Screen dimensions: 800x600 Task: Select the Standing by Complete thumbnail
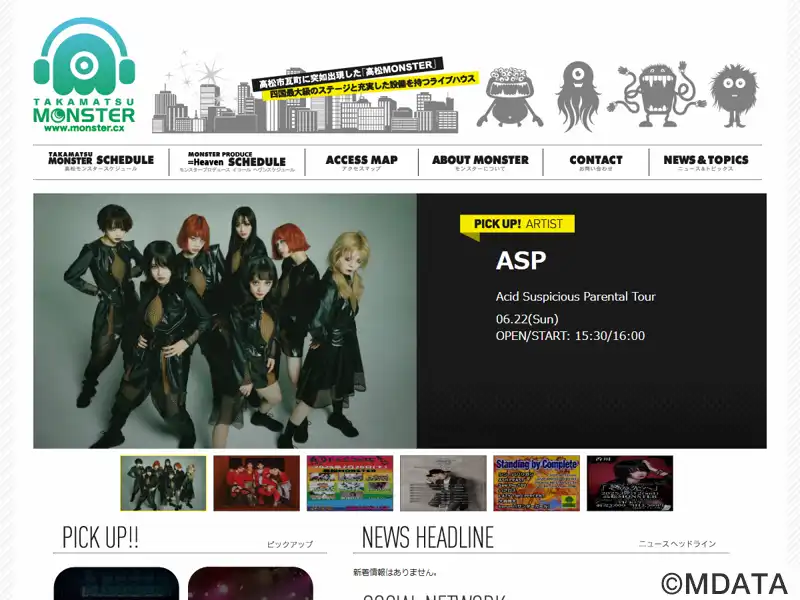coord(537,483)
